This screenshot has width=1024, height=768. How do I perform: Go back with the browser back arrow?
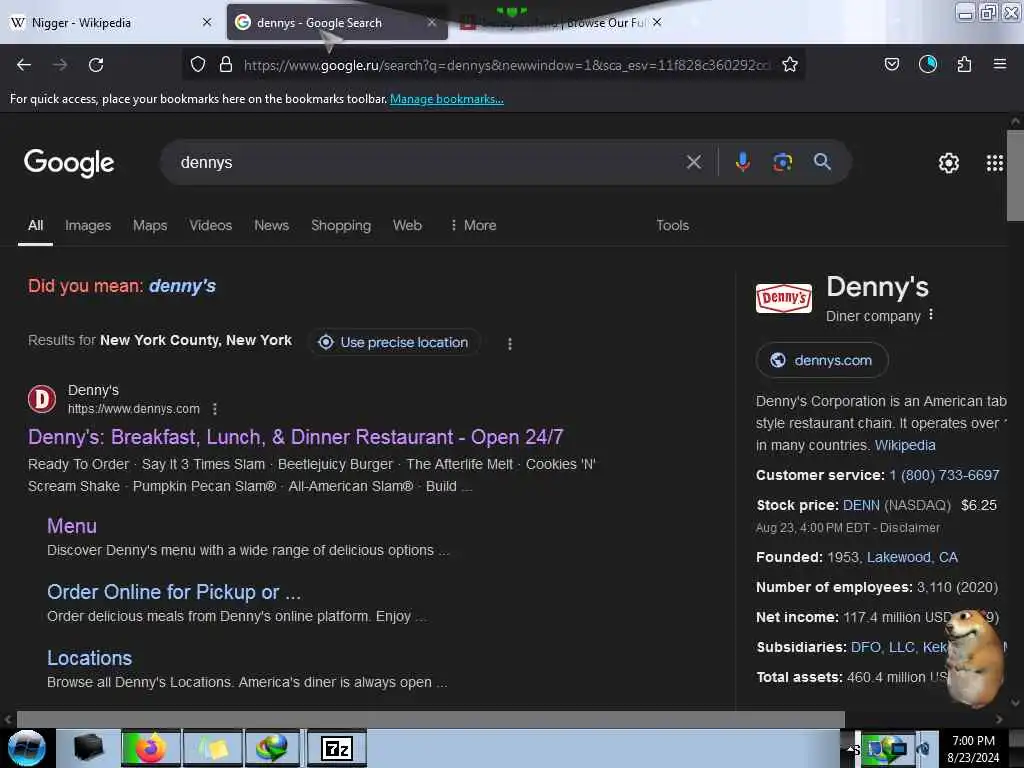(24, 65)
